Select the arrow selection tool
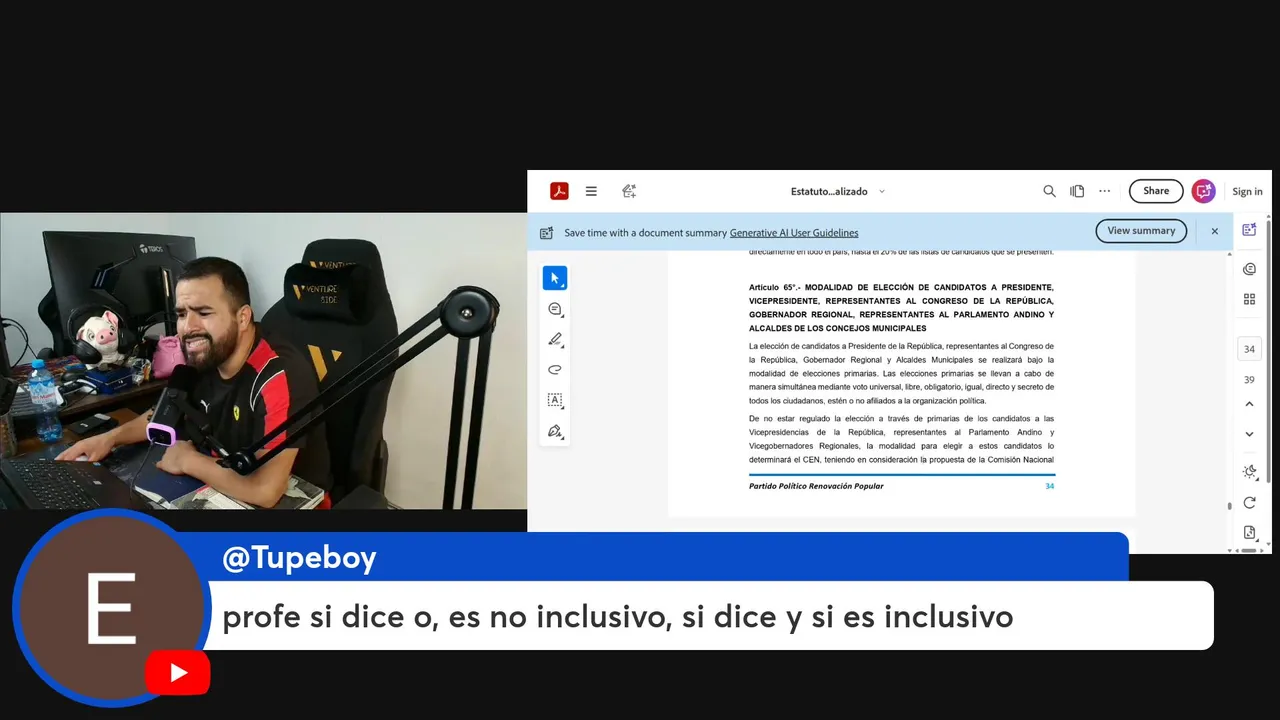 point(555,278)
